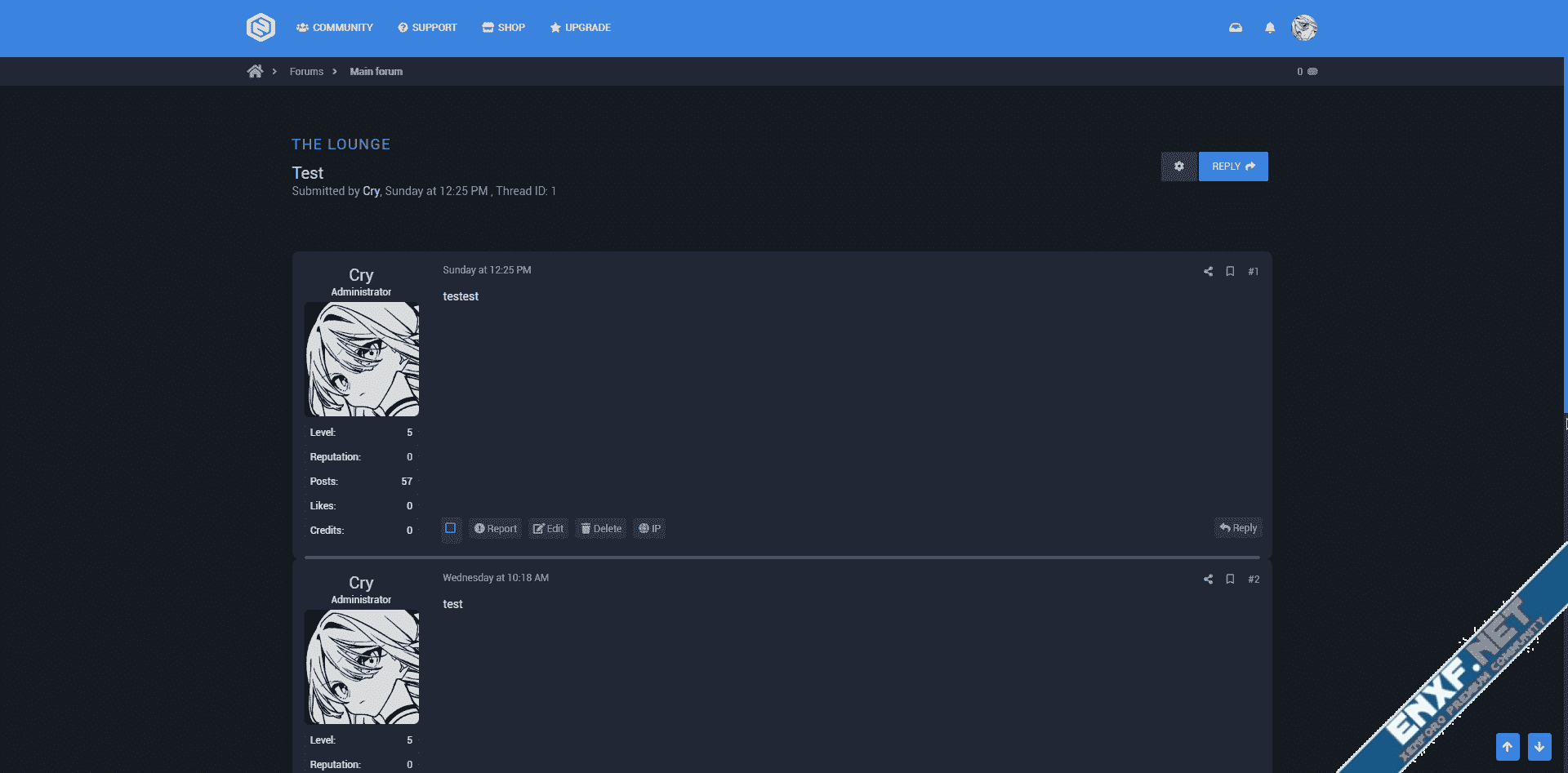Share post #2 via share icon

coord(1208,580)
